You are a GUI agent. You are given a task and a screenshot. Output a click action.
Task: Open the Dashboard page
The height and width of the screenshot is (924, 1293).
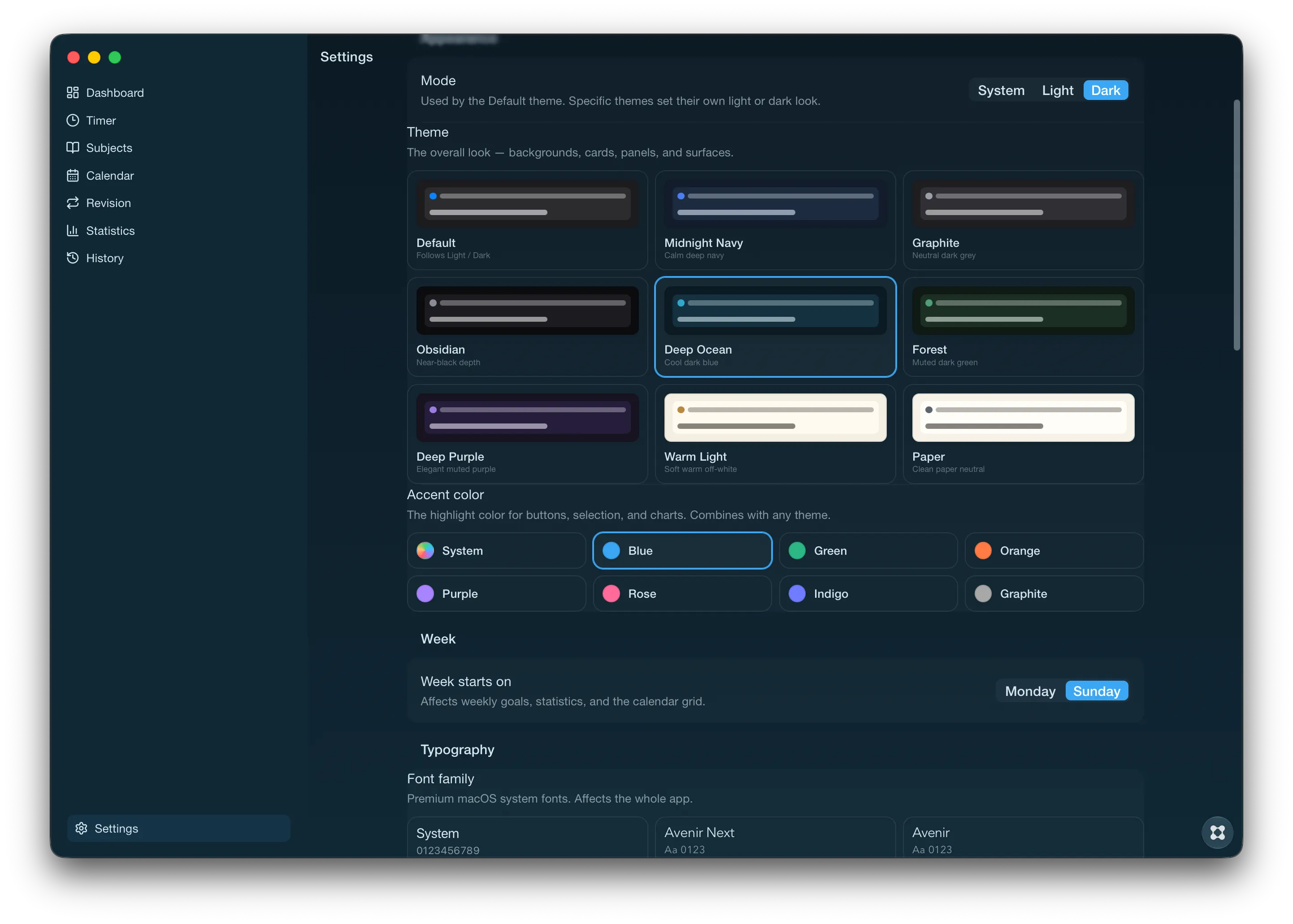(x=114, y=93)
